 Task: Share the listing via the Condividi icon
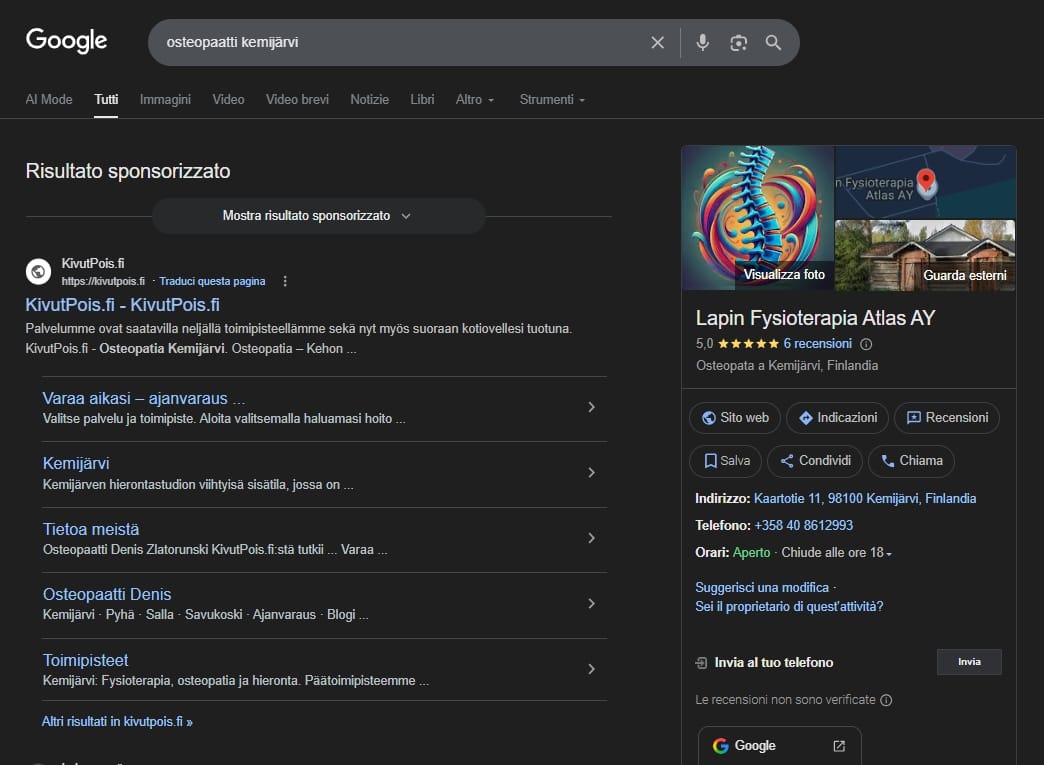(814, 461)
